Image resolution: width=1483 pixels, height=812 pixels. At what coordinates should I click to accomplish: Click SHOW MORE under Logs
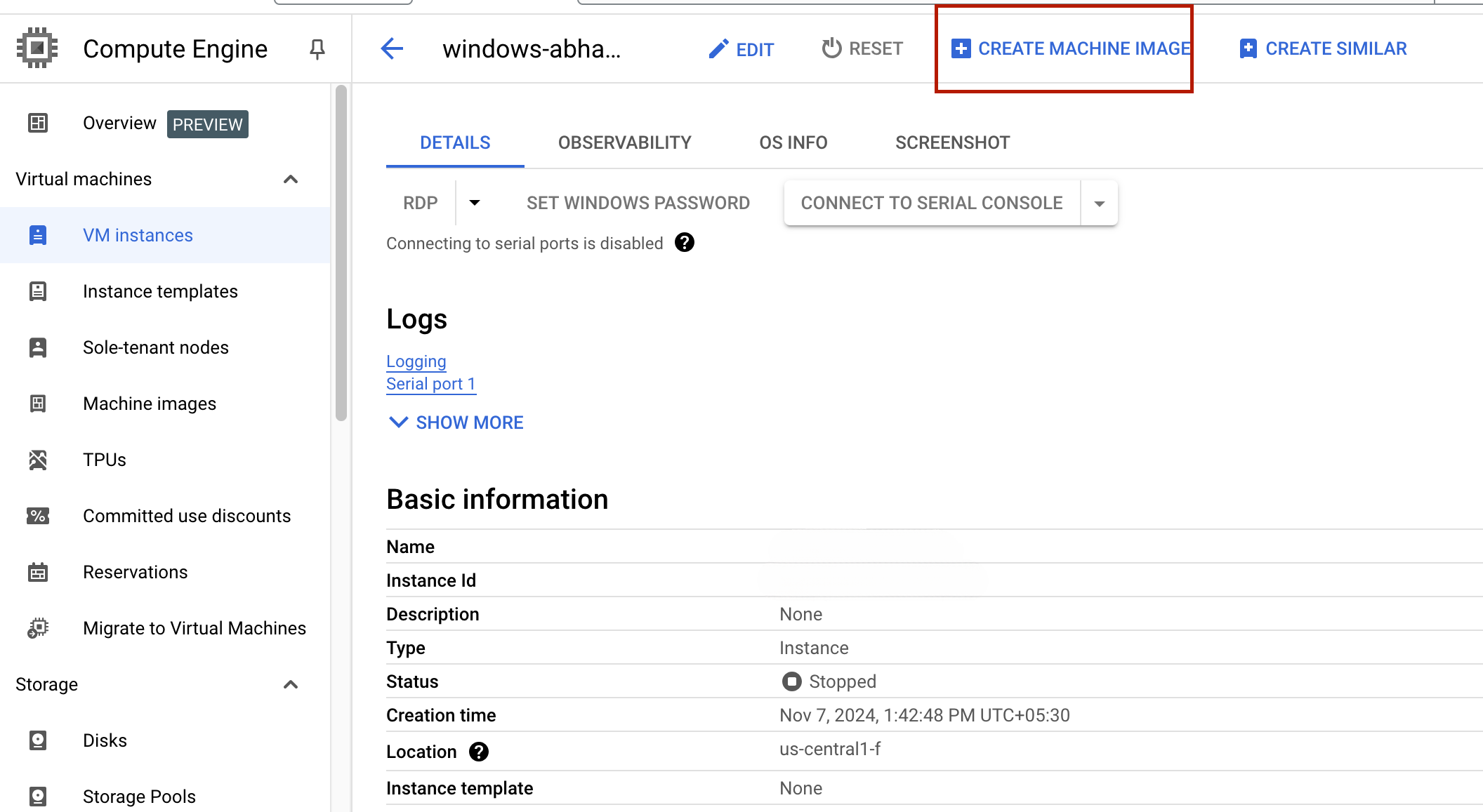coord(455,422)
